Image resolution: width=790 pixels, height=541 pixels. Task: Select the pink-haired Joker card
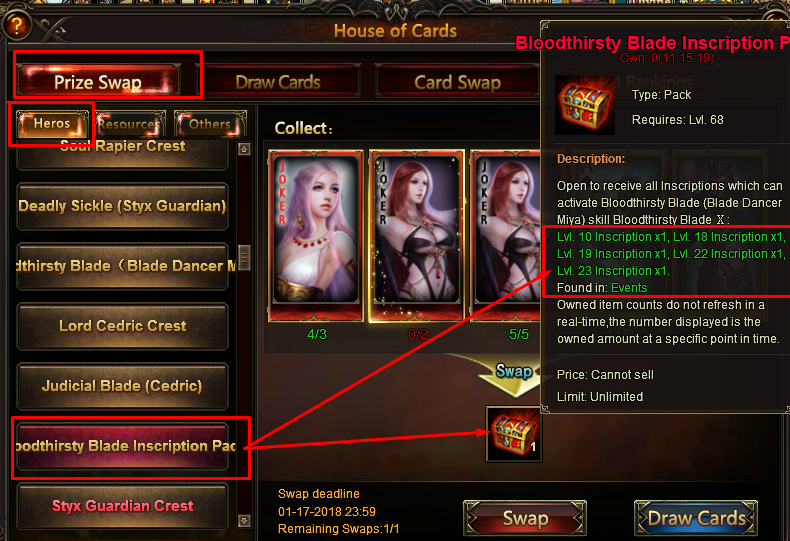(x=316, y=235)
